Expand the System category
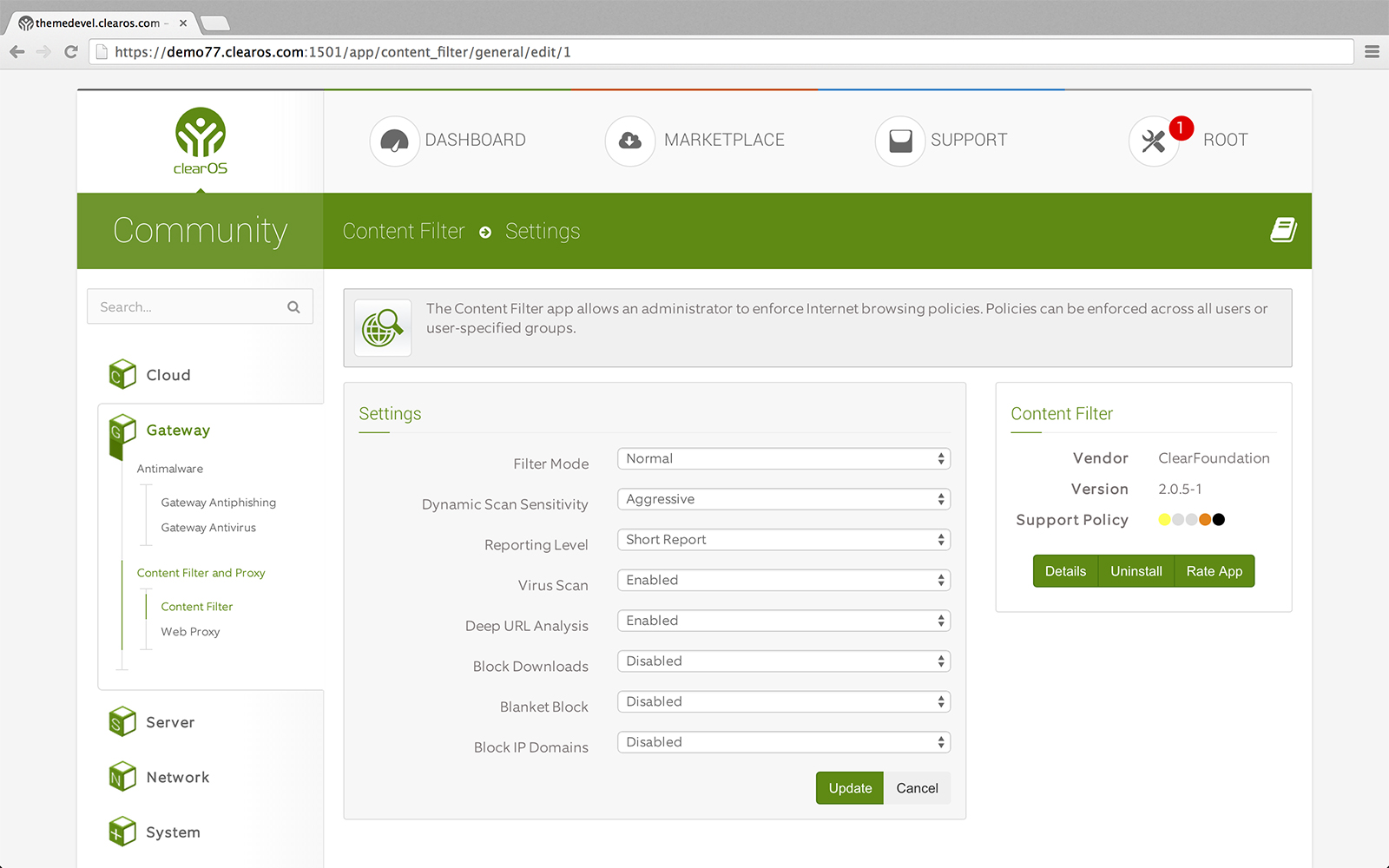The width and height of the screenshot is (1389, 868). point(173,832)
